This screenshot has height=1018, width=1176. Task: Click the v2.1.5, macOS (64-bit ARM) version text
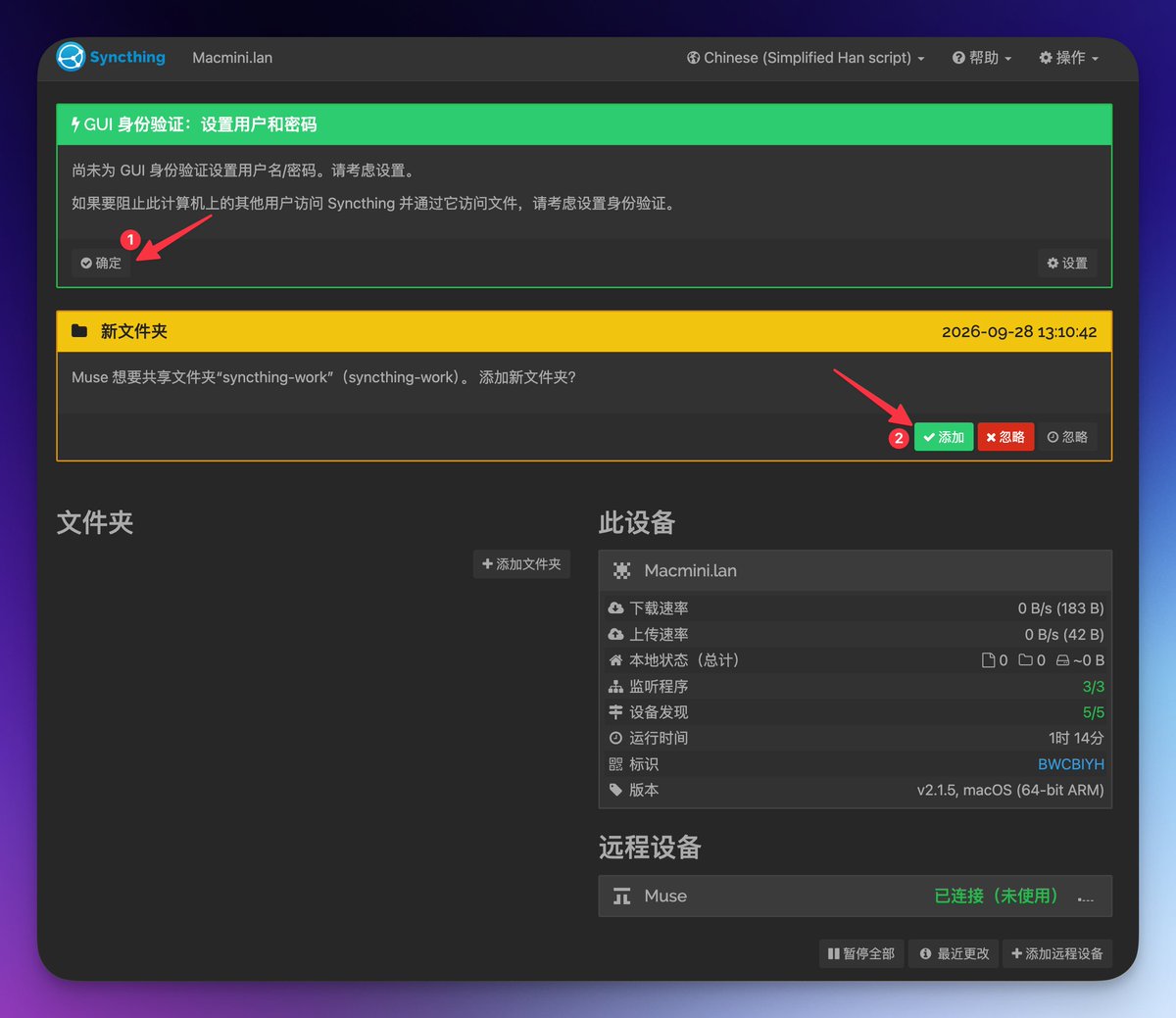tap(1010, 790)
